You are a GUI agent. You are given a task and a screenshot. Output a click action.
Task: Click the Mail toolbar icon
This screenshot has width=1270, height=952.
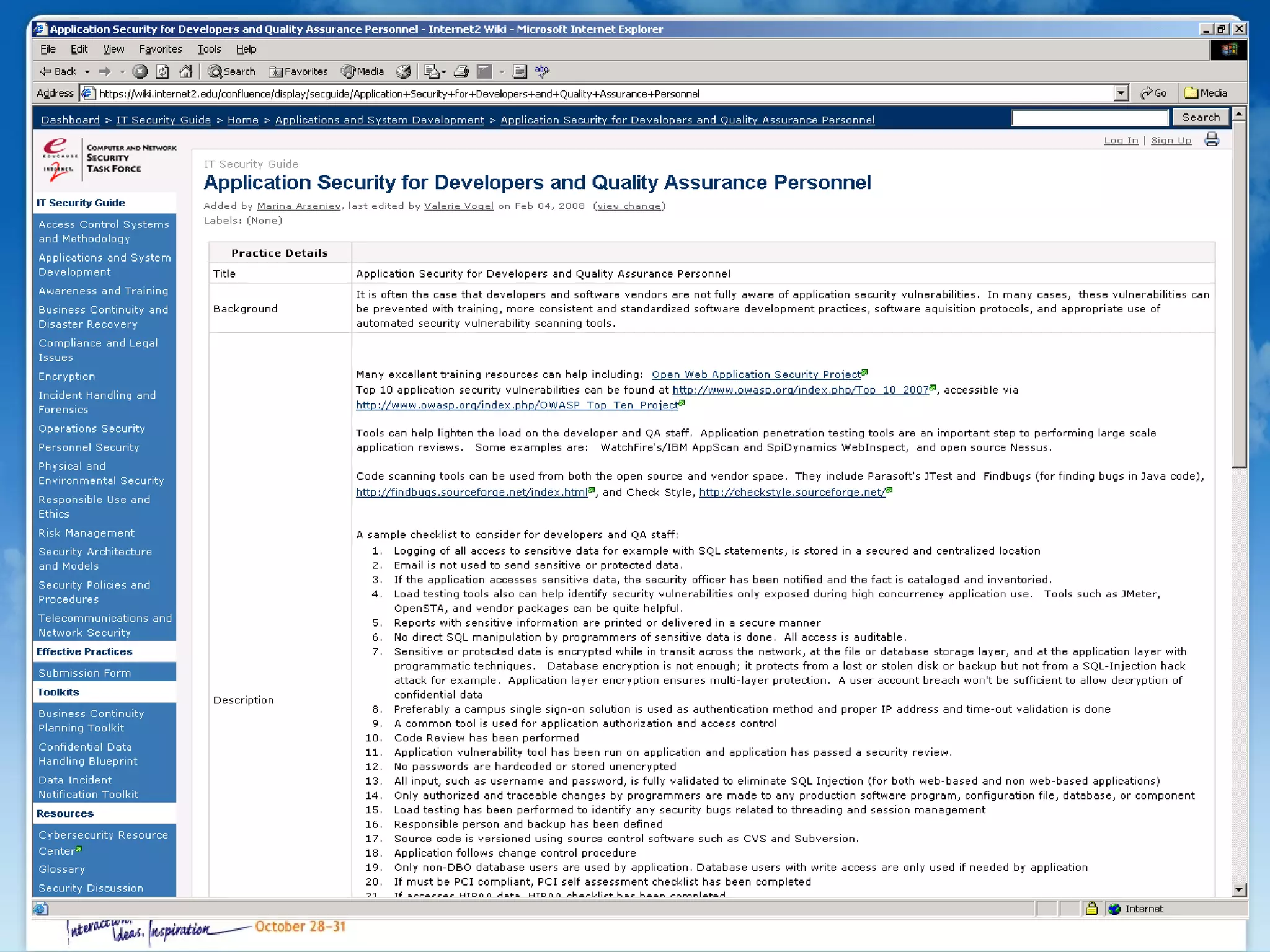pos(432,71)
